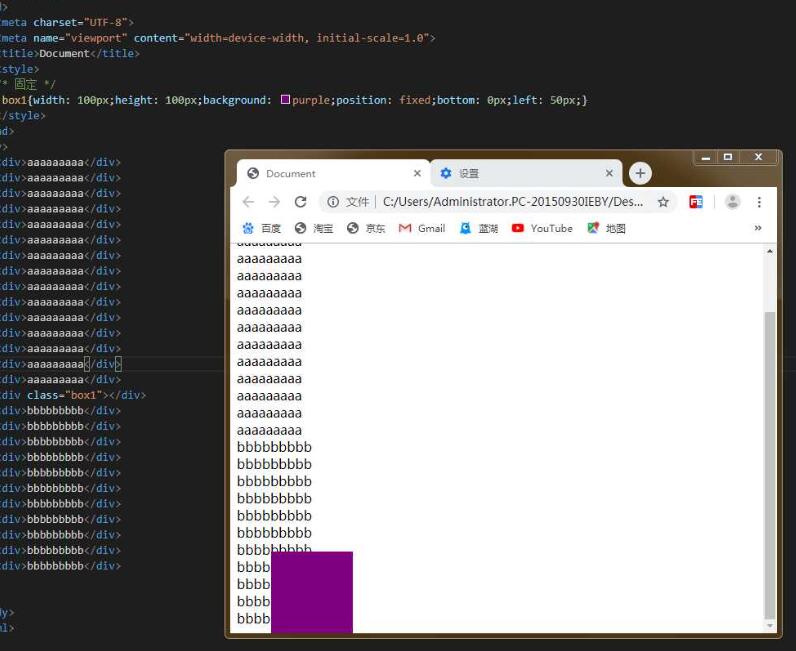Open the YouTube bookmark

coord(542,228)
